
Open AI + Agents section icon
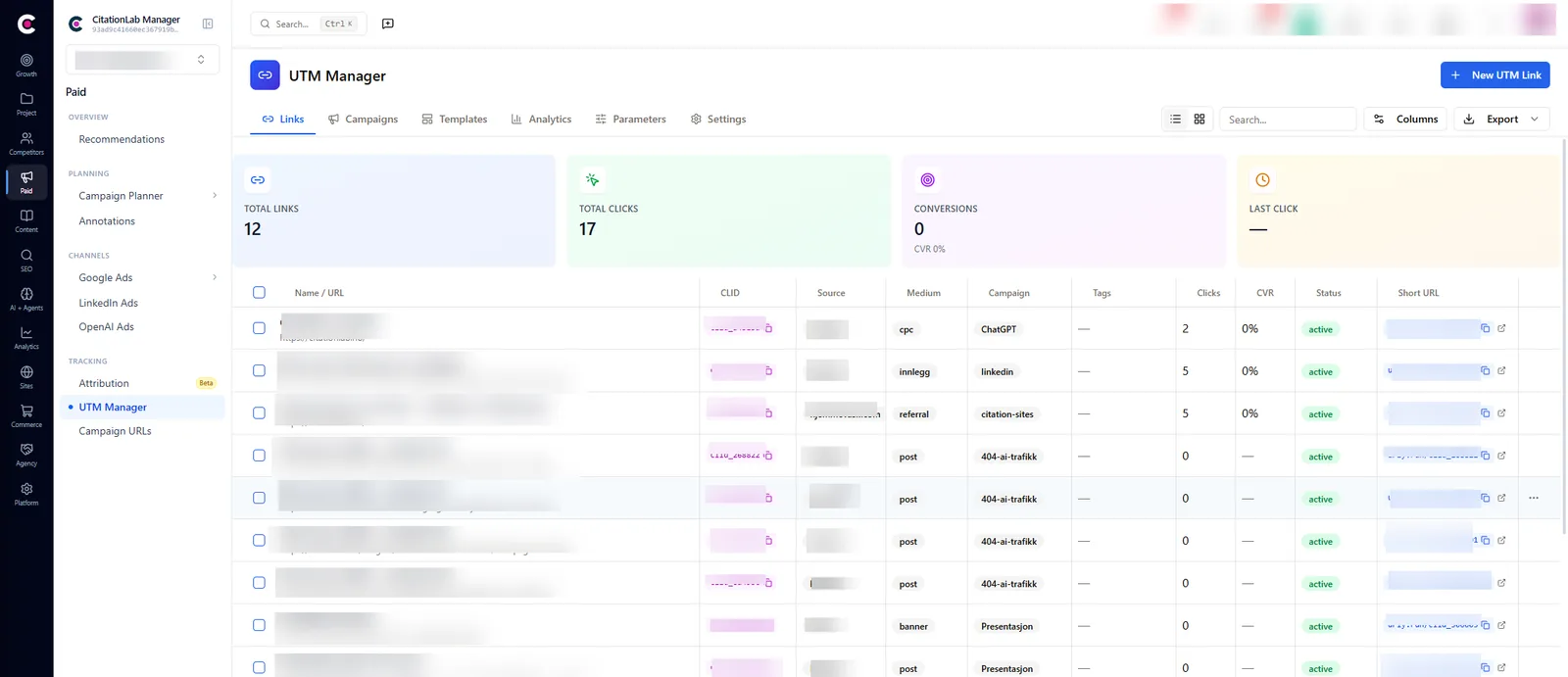(x=26, y=299)
